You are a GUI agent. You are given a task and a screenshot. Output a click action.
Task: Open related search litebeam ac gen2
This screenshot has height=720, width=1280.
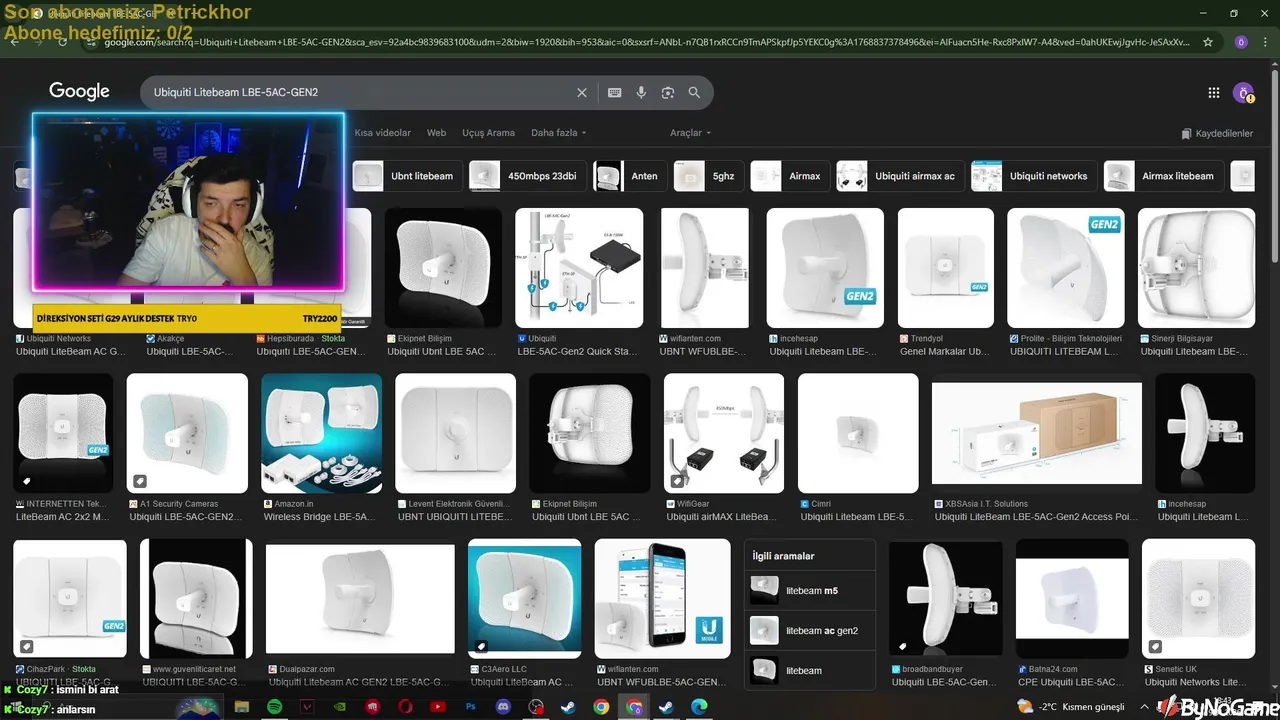[x=810, y=631]
